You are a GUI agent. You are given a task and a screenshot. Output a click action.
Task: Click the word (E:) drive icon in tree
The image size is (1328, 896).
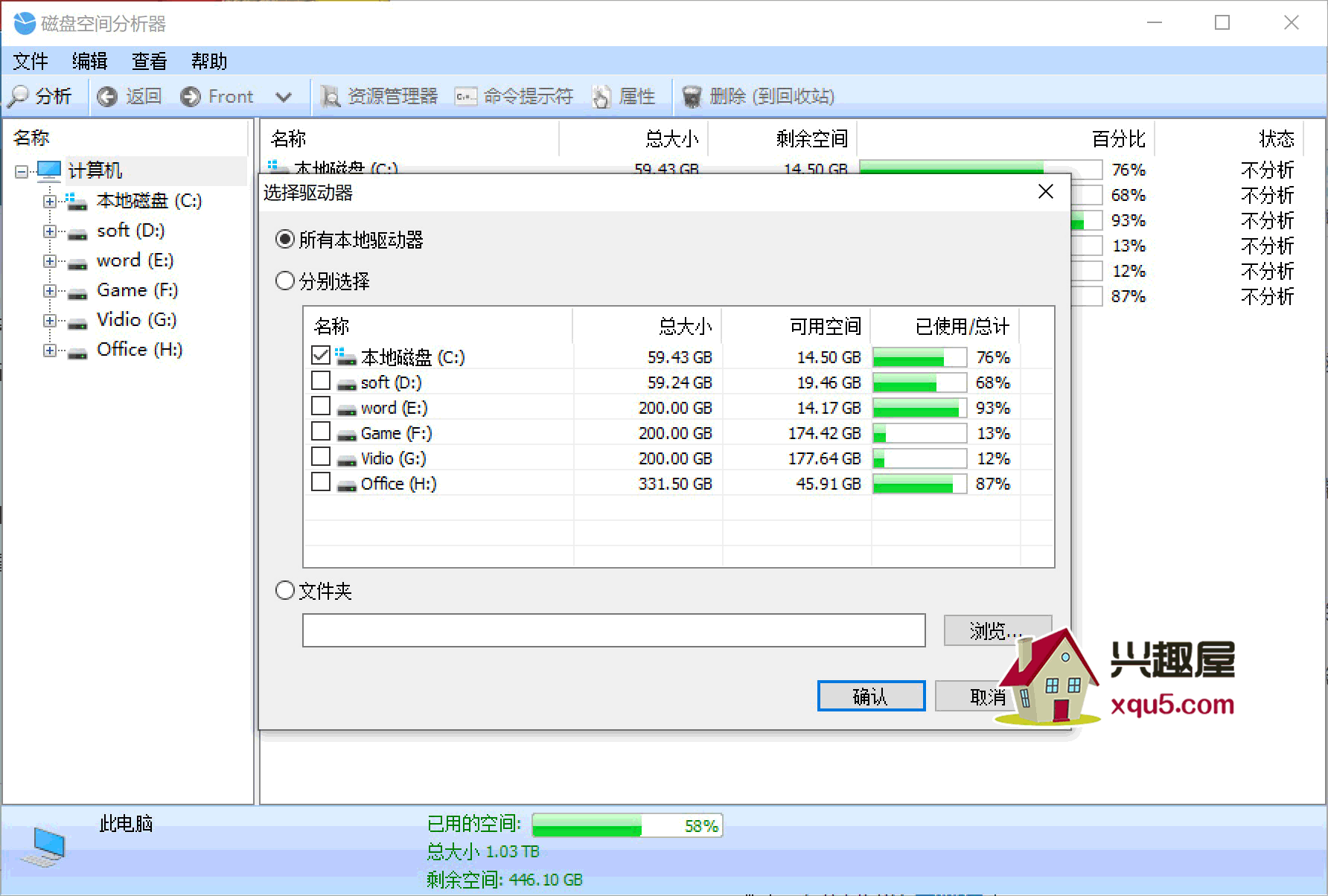77,264
